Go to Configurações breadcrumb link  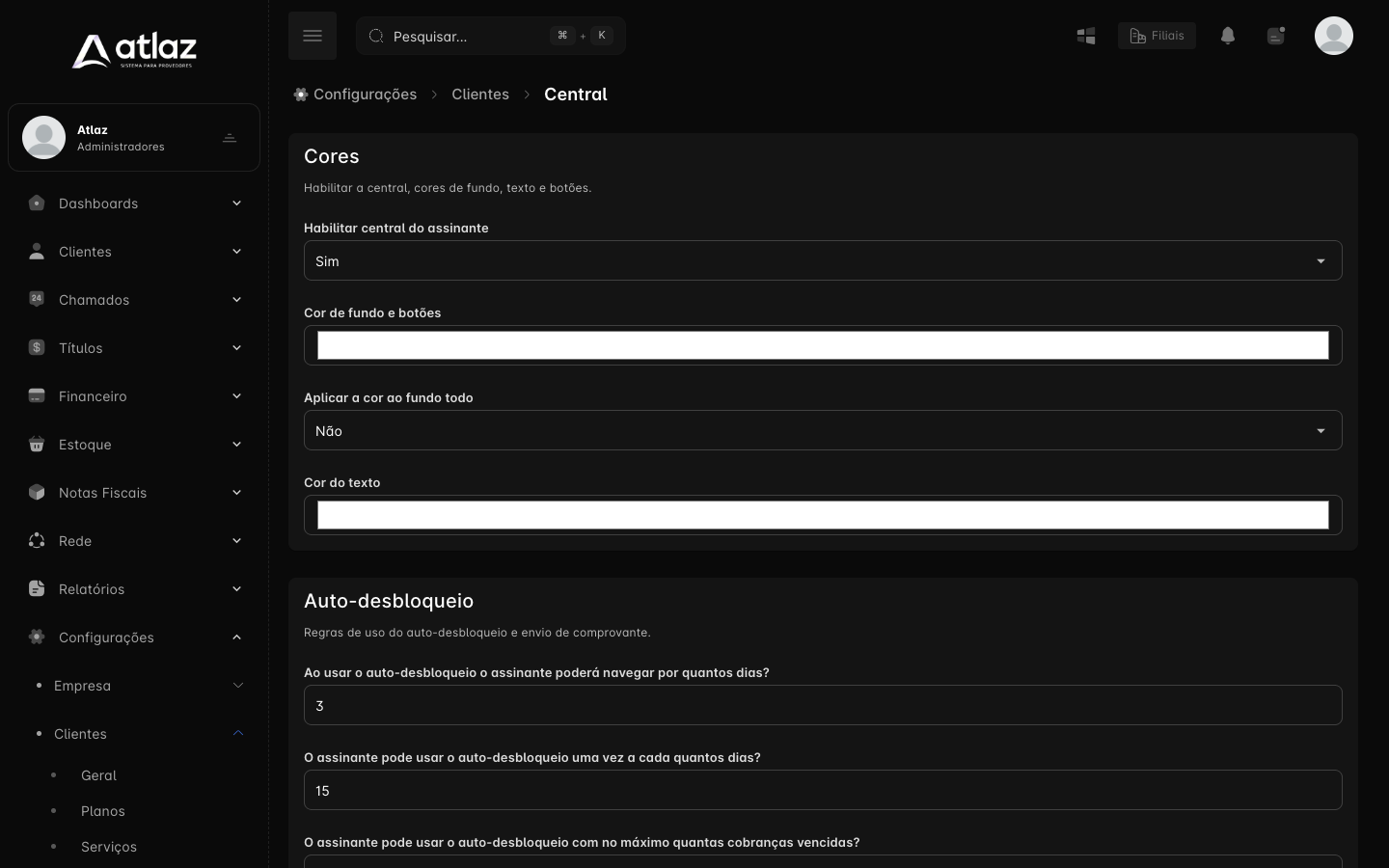tap(356, 95)
